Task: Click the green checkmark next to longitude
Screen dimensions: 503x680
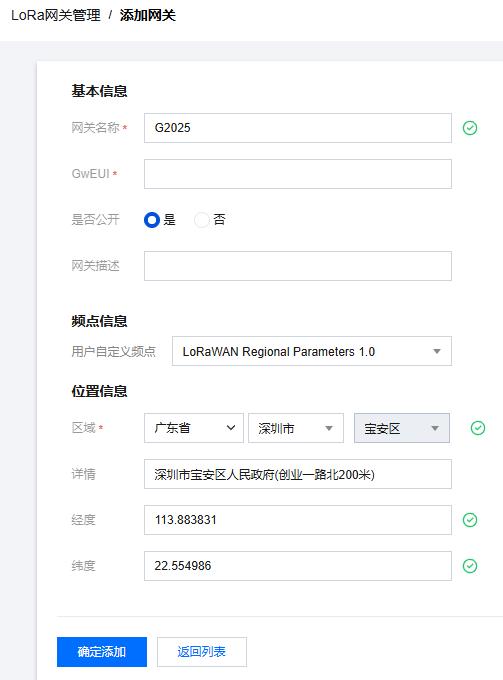Action: tap(470, 520)
